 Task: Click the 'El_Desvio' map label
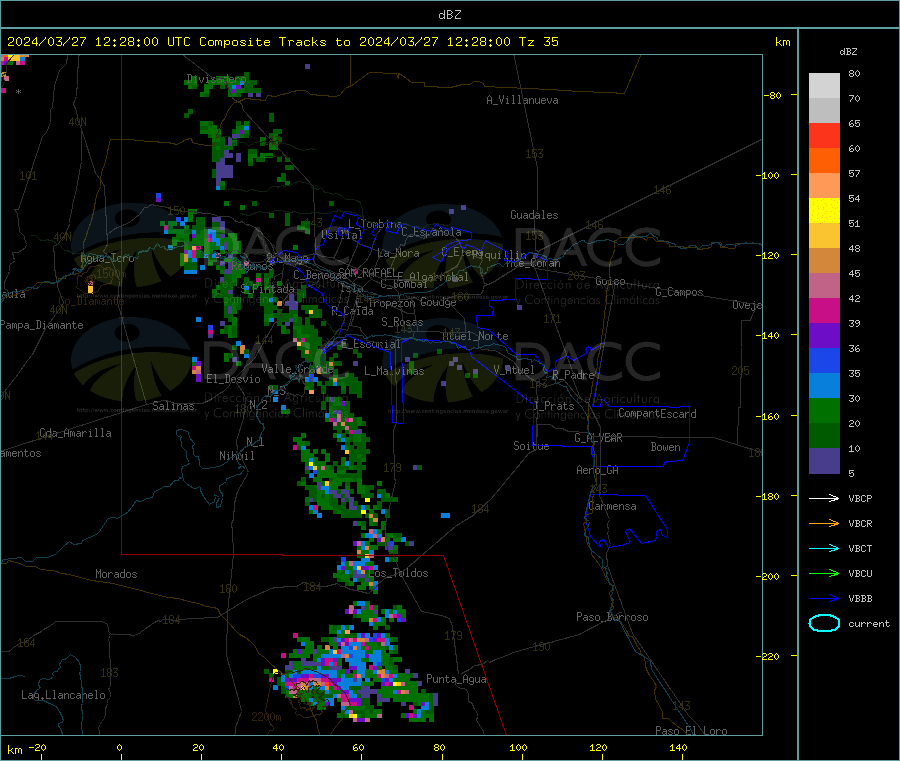coord(233,379)
